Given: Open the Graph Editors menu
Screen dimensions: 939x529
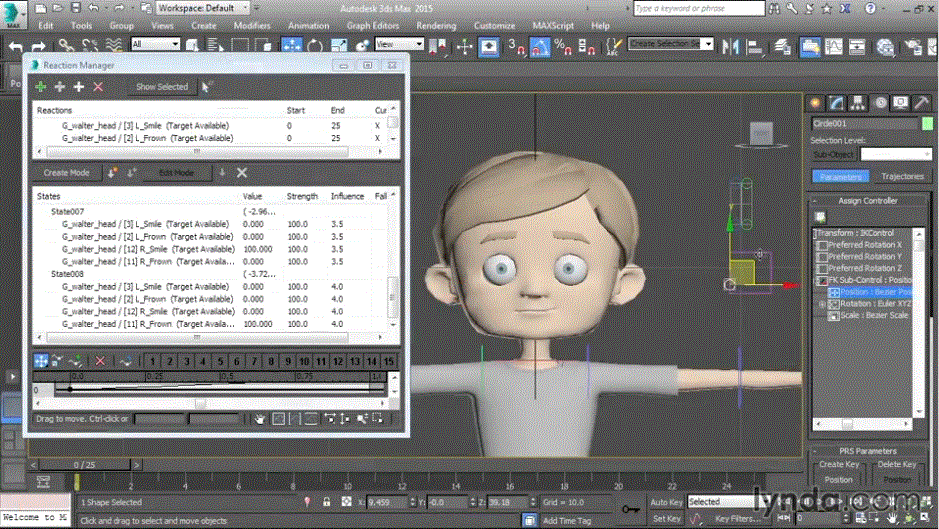Looking at the screenshot, I should 372,26.
